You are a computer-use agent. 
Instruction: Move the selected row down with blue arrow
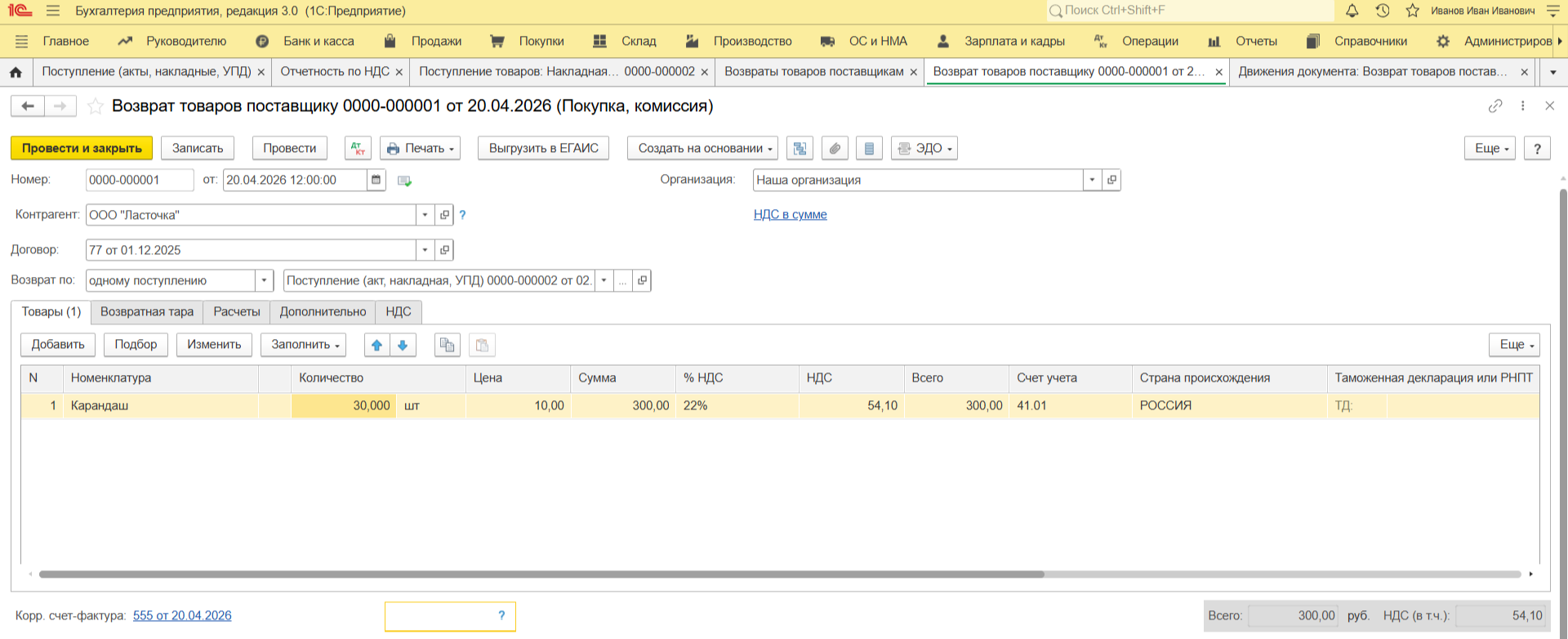click(x=403, y=345)
